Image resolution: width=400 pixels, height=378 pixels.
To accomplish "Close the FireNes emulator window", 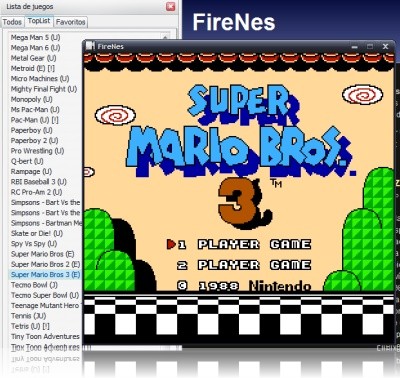I will [x=385, y=46].
